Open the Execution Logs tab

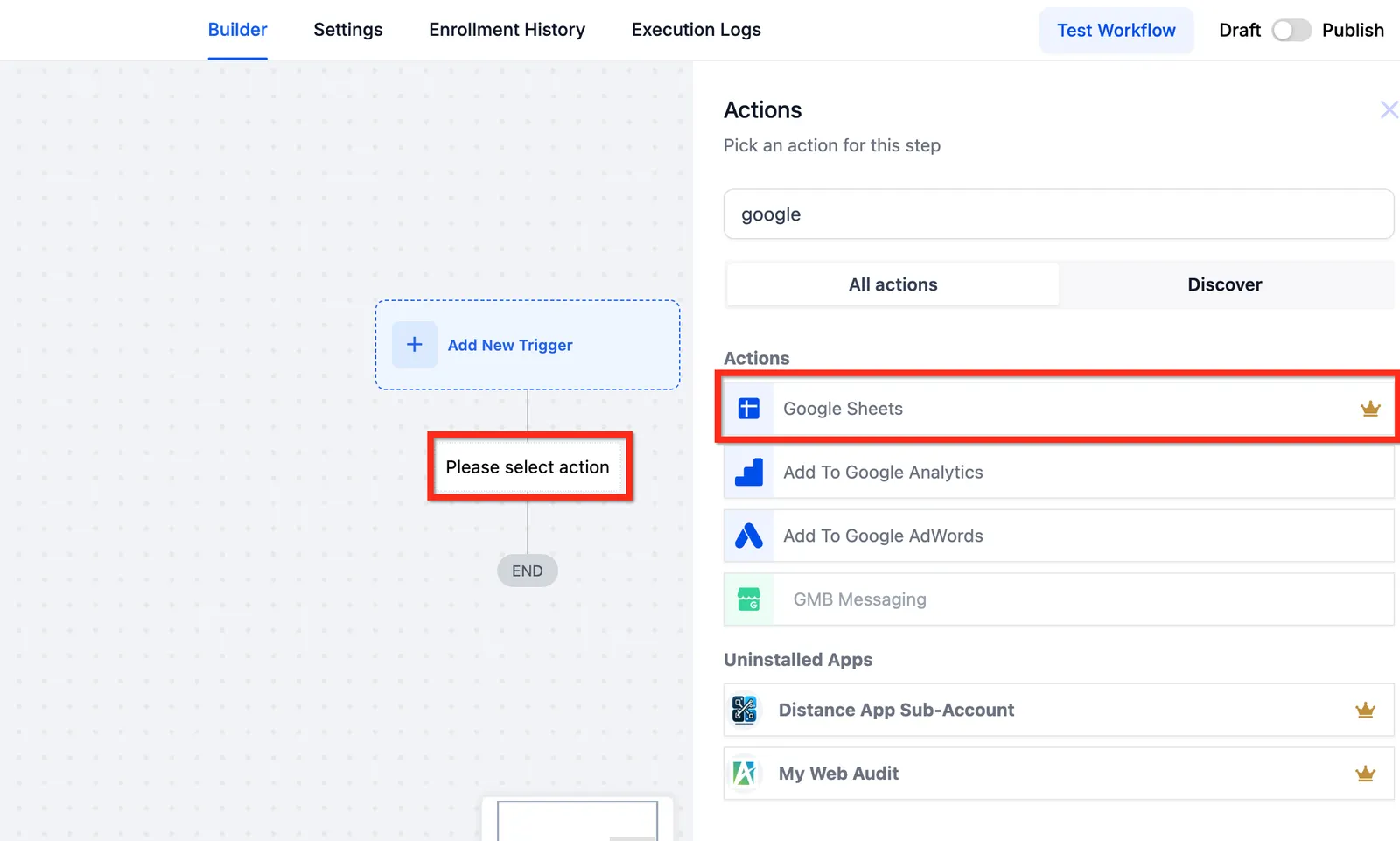(696, 30)
